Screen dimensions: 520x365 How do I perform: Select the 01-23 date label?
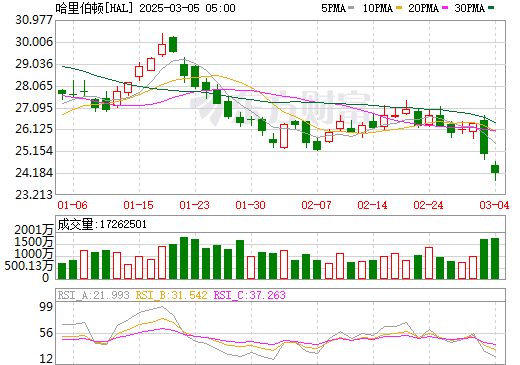coord(194,205)
